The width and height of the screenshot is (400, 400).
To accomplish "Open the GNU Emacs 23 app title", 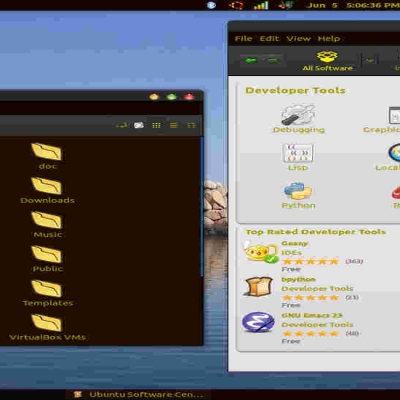I will pyautogui.click(x=312, y=315).
